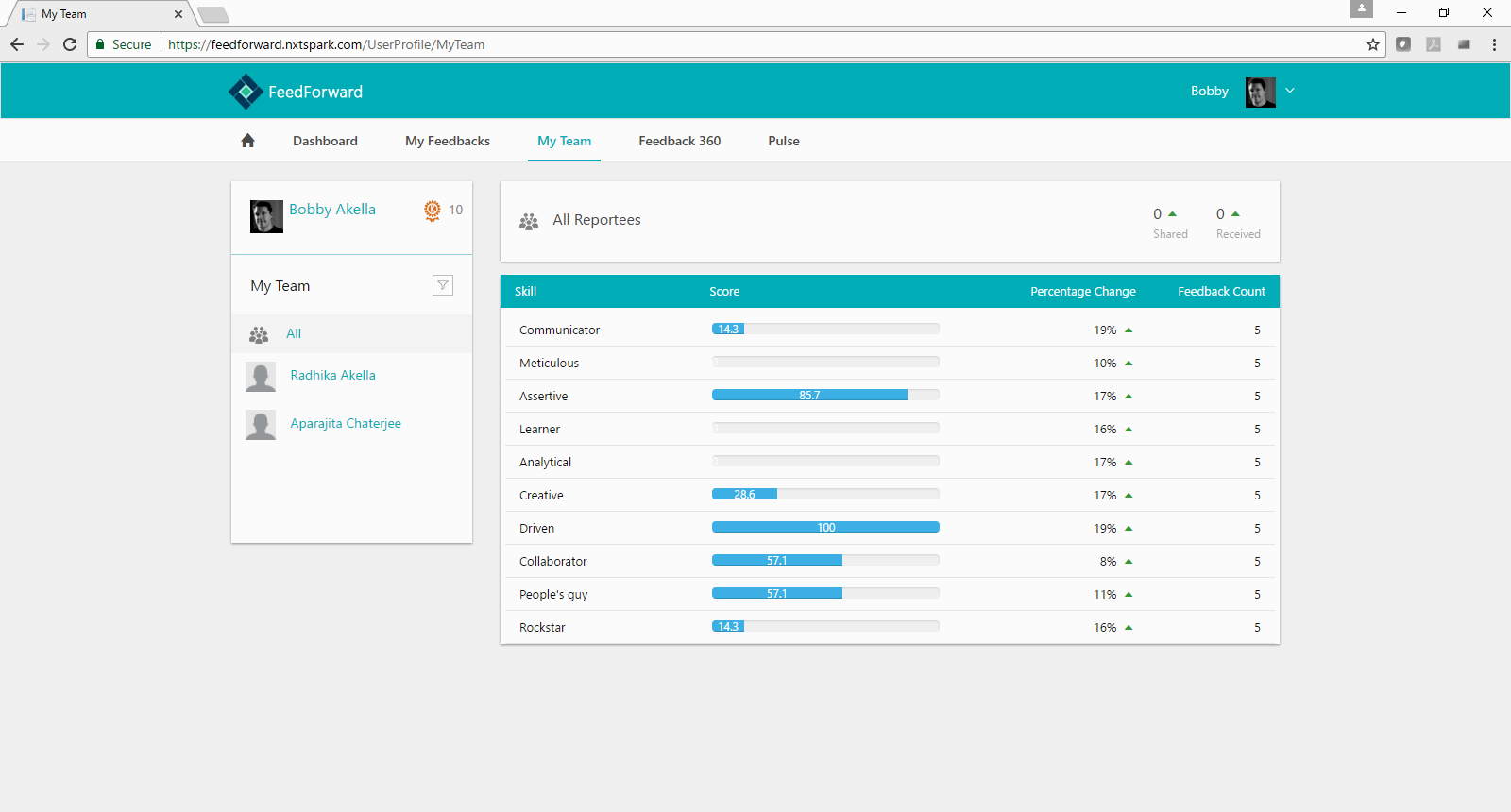This screenshot has height=812, width=1511.
Task: Click the FeedForward diamond logo
Action: [246, 92]
